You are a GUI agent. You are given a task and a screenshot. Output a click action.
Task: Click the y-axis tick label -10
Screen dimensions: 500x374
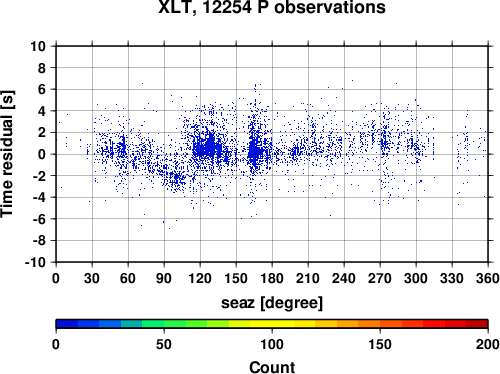pos(35,262)
